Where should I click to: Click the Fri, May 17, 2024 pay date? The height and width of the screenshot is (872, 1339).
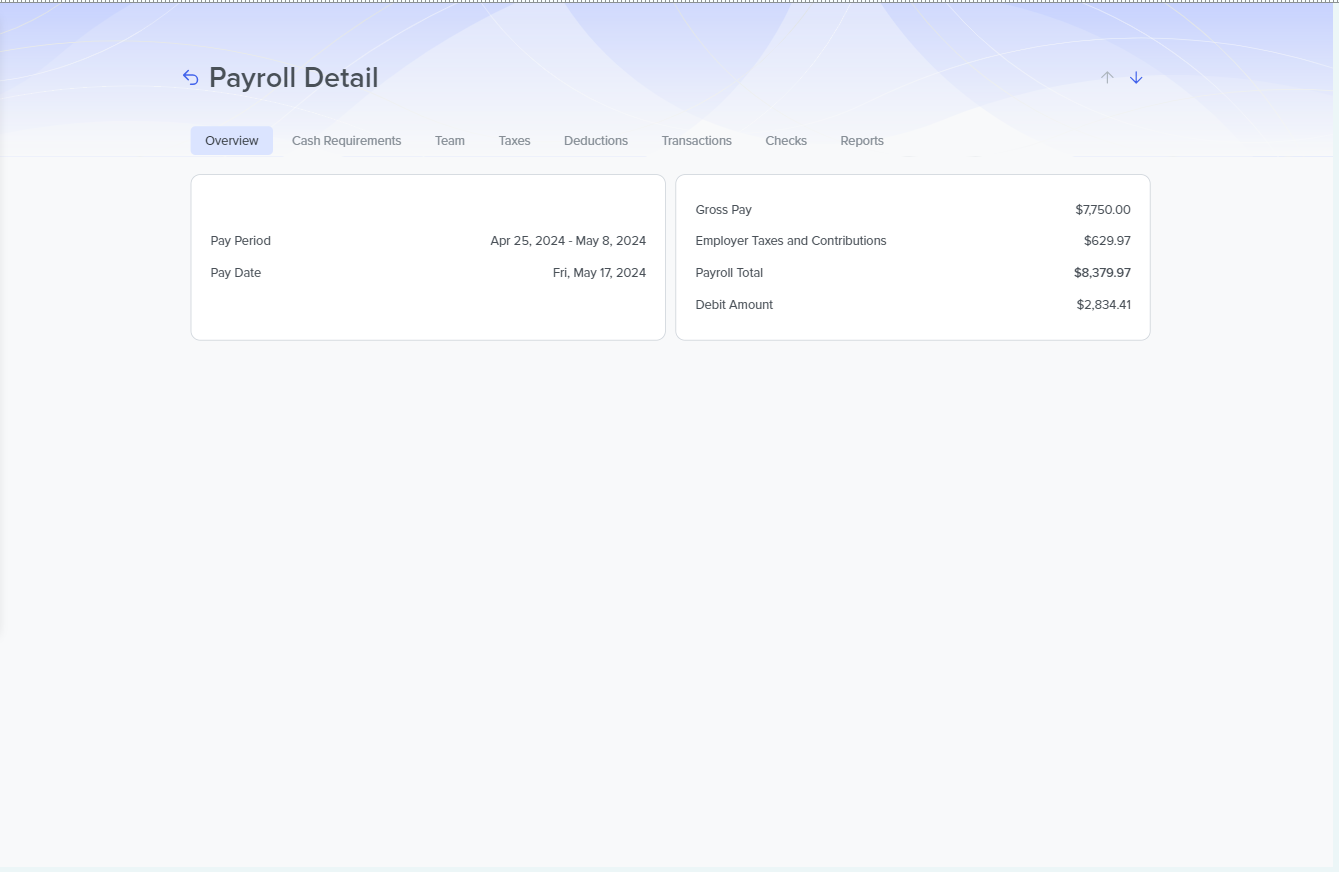[599, 273]
